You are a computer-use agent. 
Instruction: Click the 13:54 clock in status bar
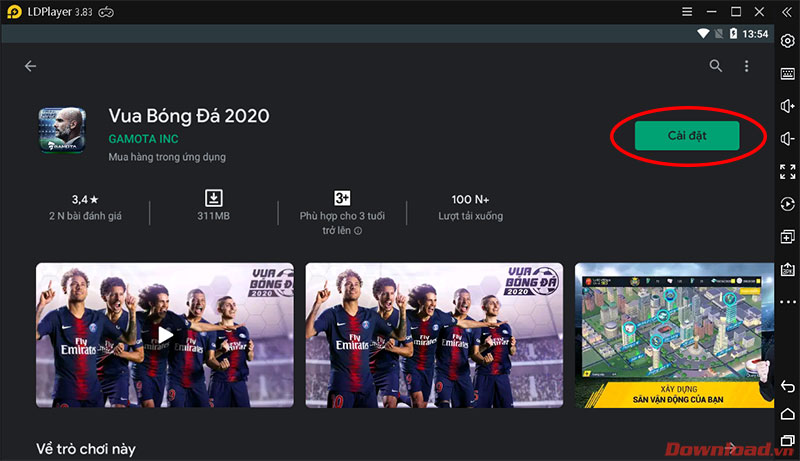click(755, 34)
